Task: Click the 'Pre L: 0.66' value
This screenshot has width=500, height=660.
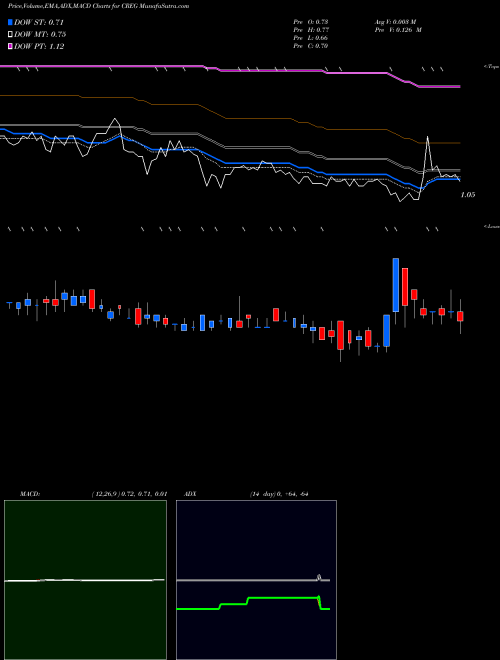Action: 311,38
